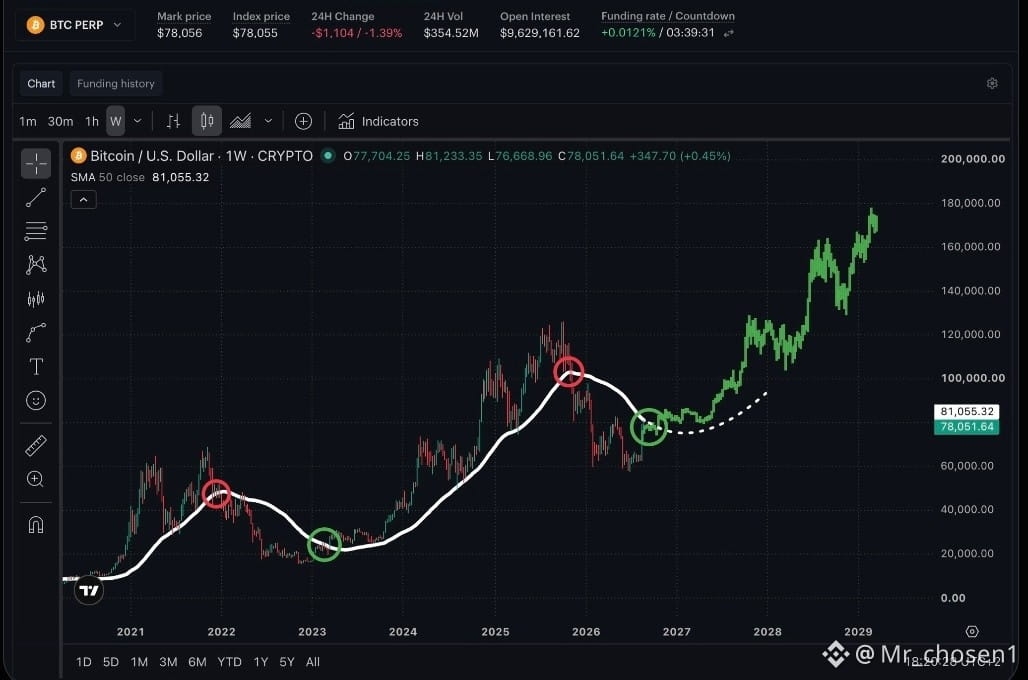The height and width of the screenshot is (680, 1028).
Task: Select the brush path drawing tool
Action: [x=36, y=332]
